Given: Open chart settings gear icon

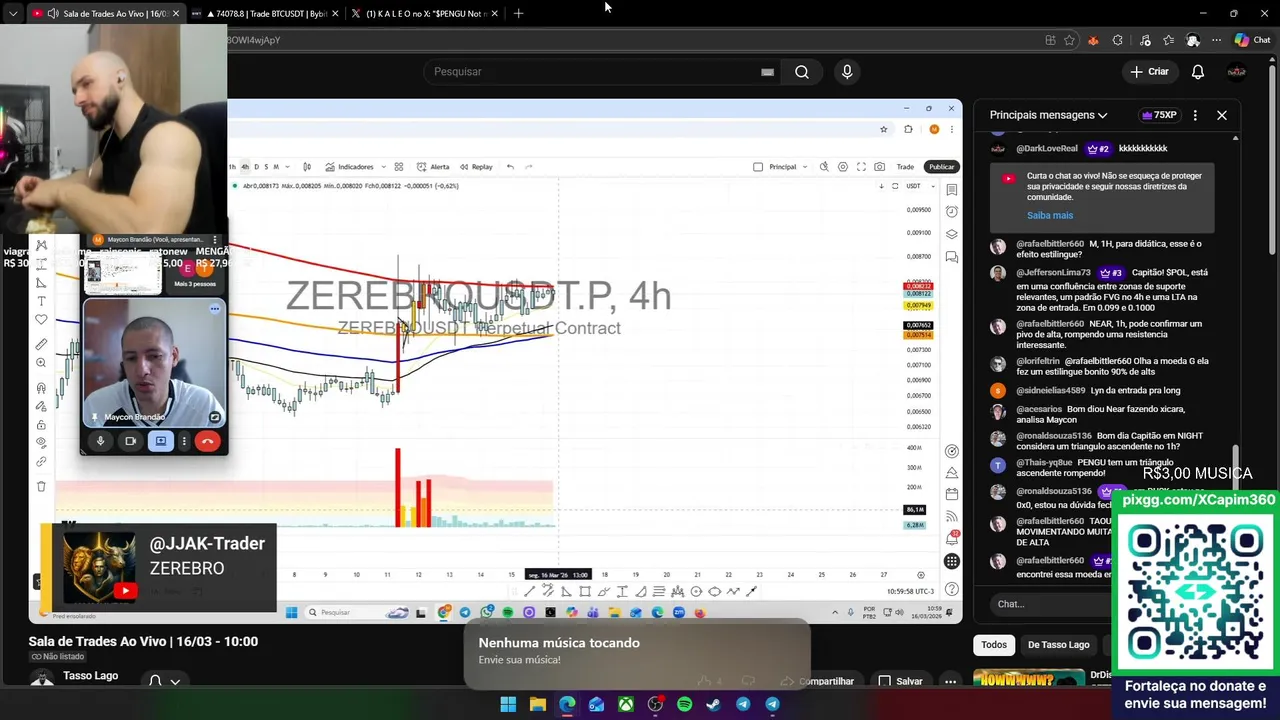Looking at the screenshot, I should point(843,167).
